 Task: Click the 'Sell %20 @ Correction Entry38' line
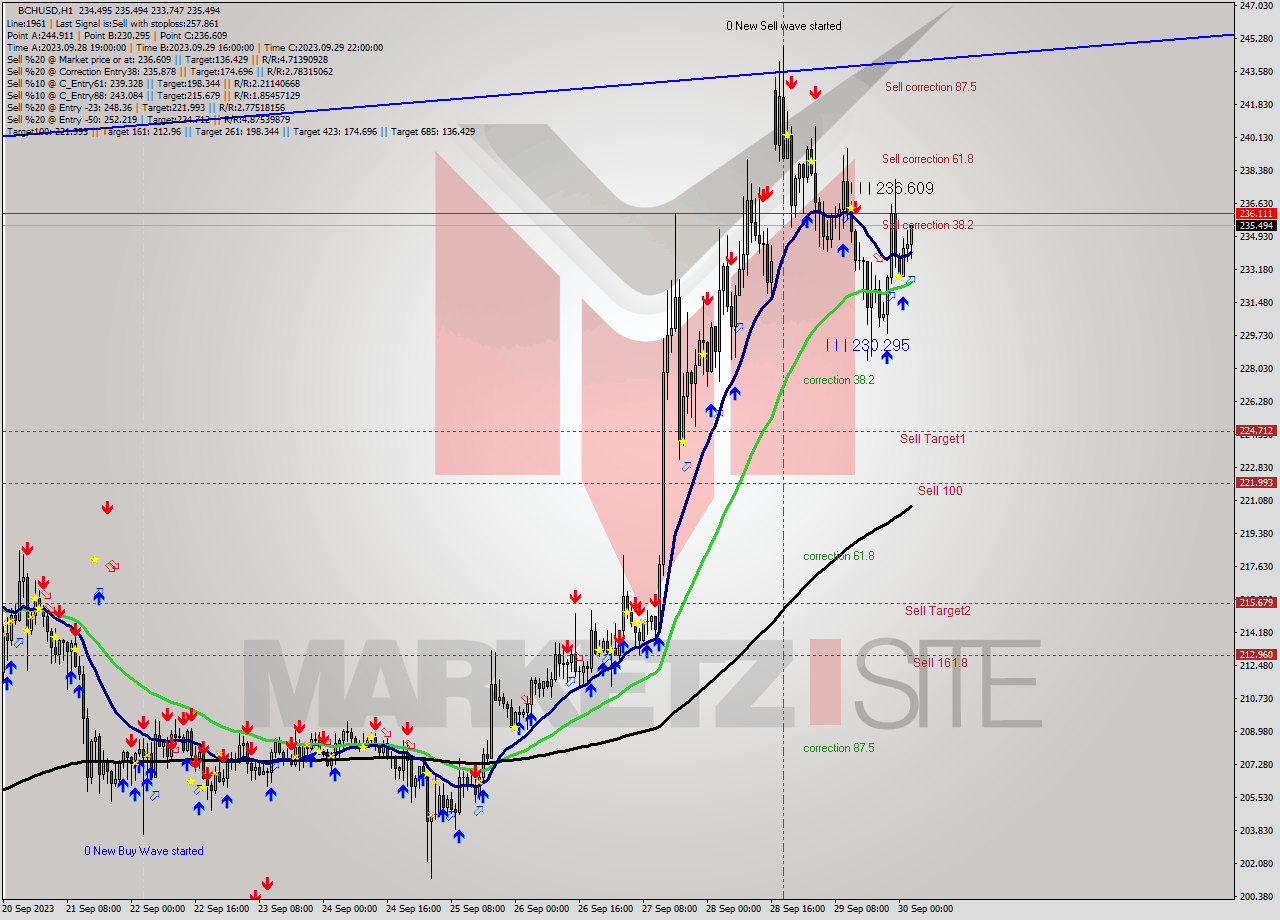click(170, 71)
